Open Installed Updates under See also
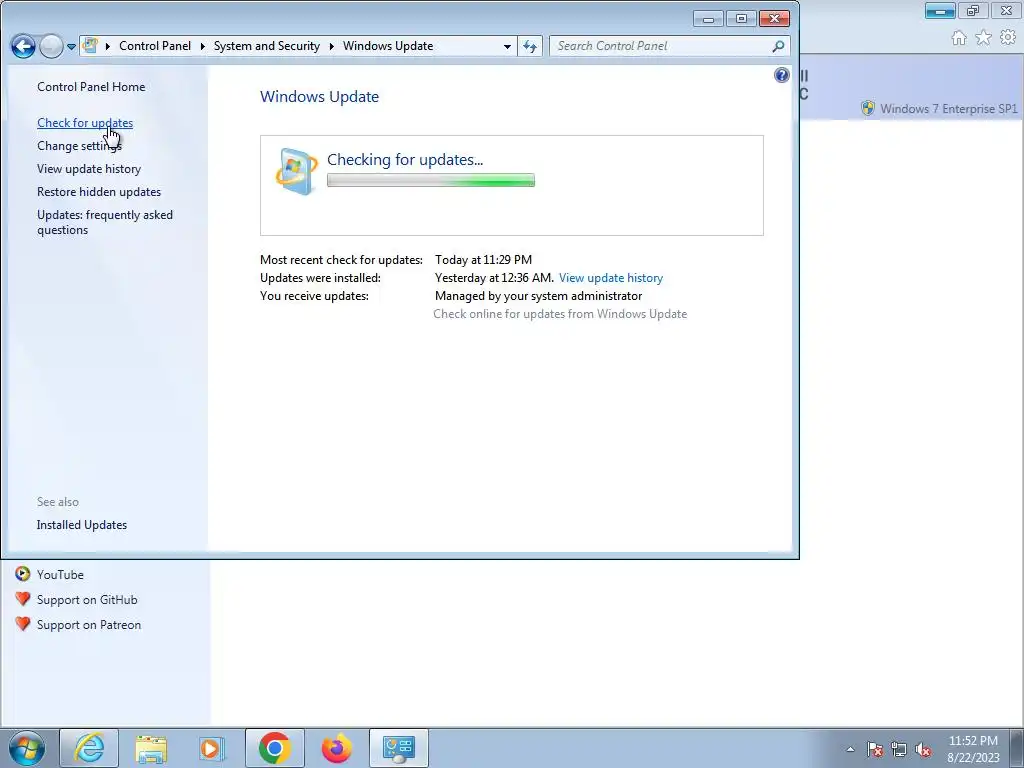 [x=82, y=525]
